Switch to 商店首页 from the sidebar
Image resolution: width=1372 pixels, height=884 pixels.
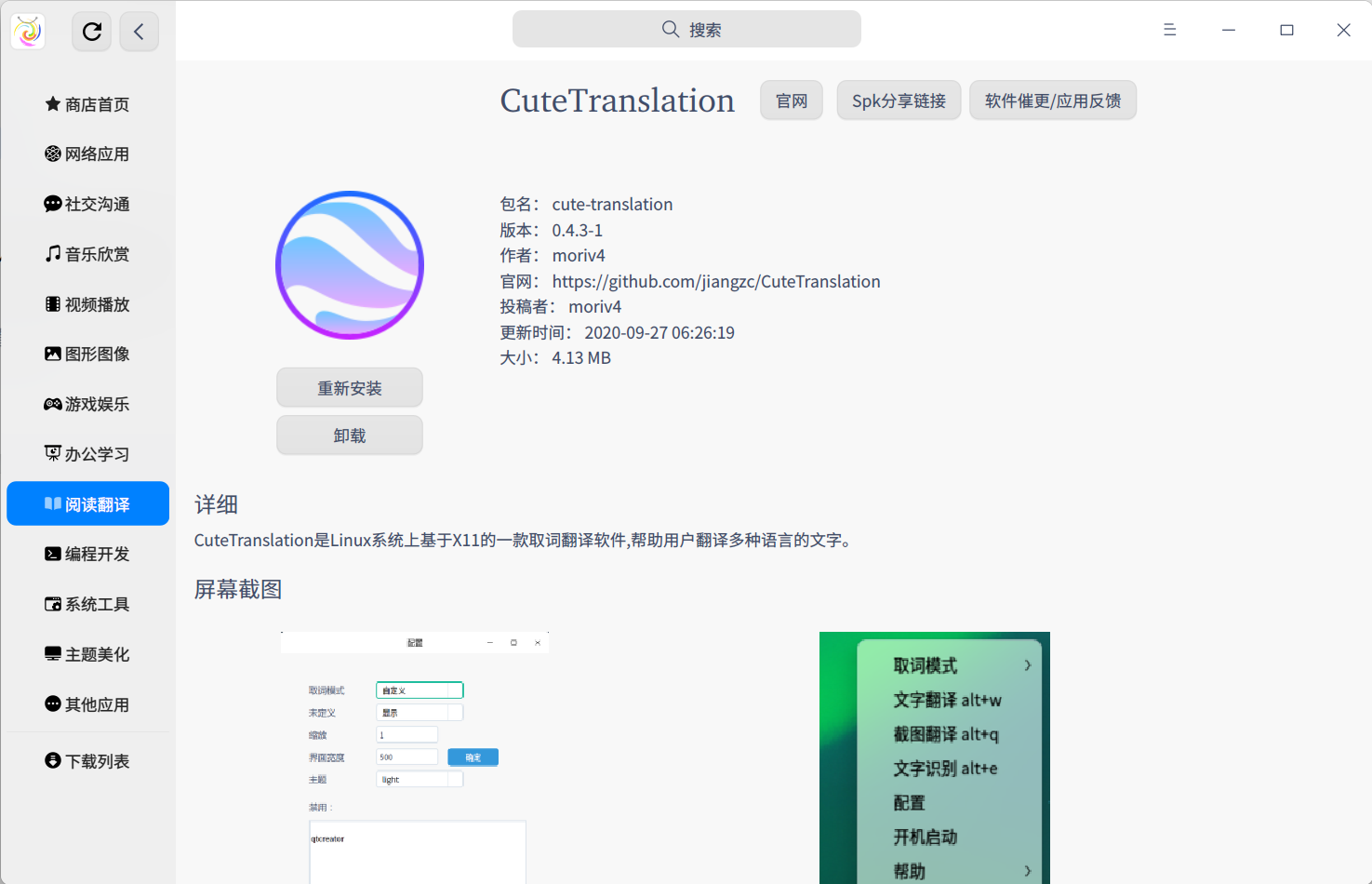coord(87,104)
